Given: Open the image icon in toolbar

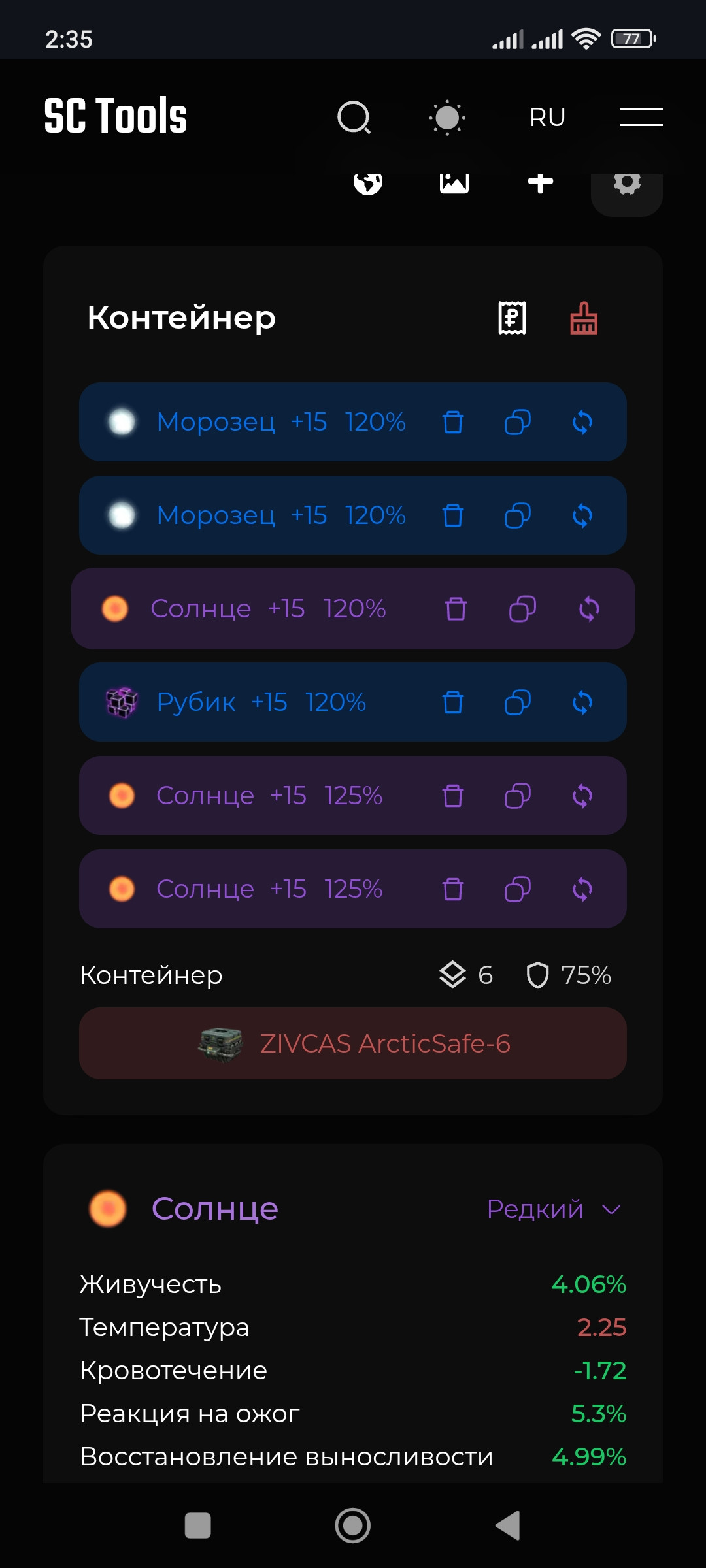Looking at the screenshot, I should coord(454,183).
